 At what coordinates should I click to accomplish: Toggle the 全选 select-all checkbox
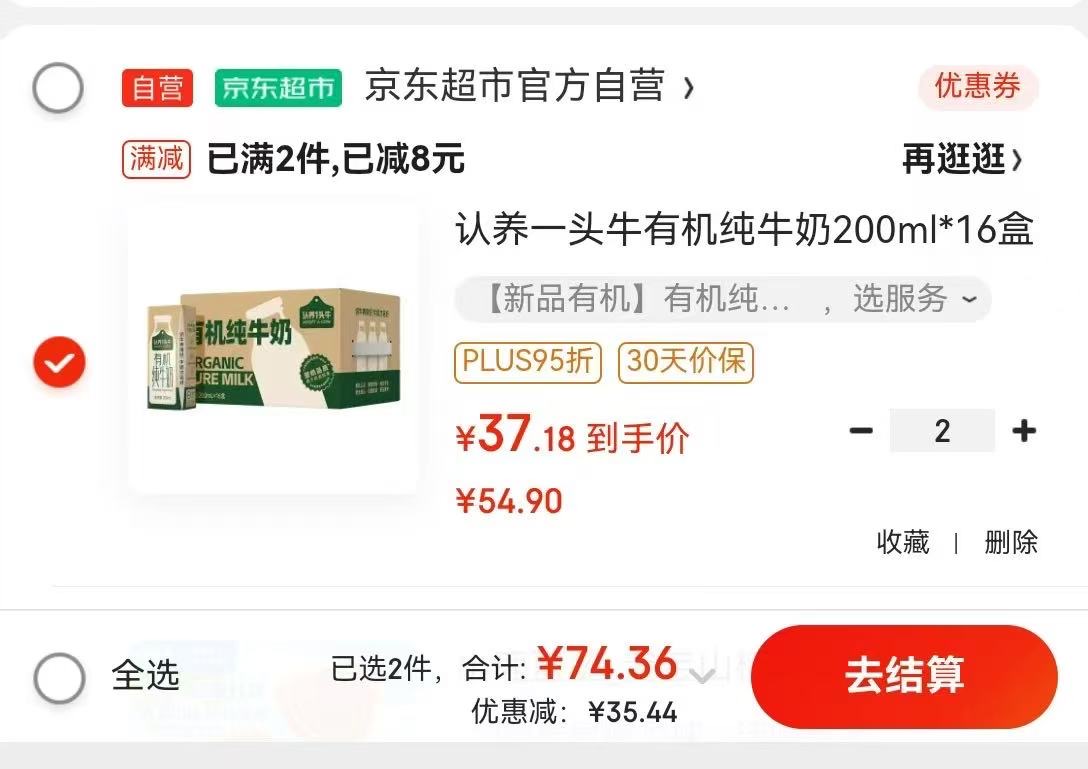click(60, 677)
